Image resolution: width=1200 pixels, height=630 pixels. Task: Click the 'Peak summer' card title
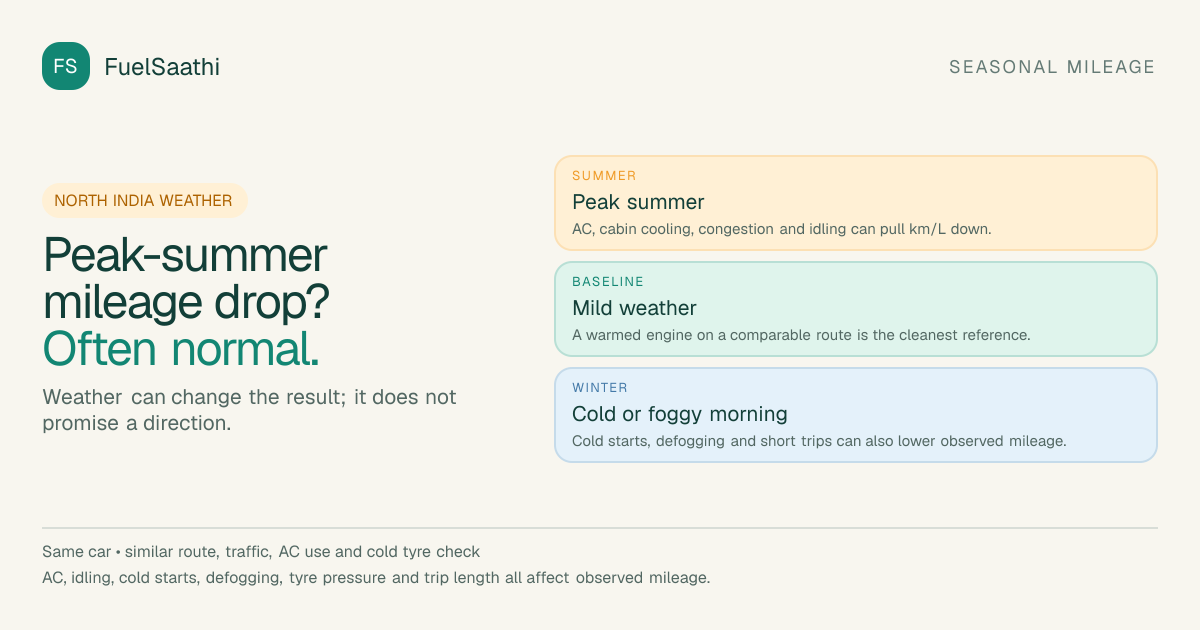(x=638, y=202)
